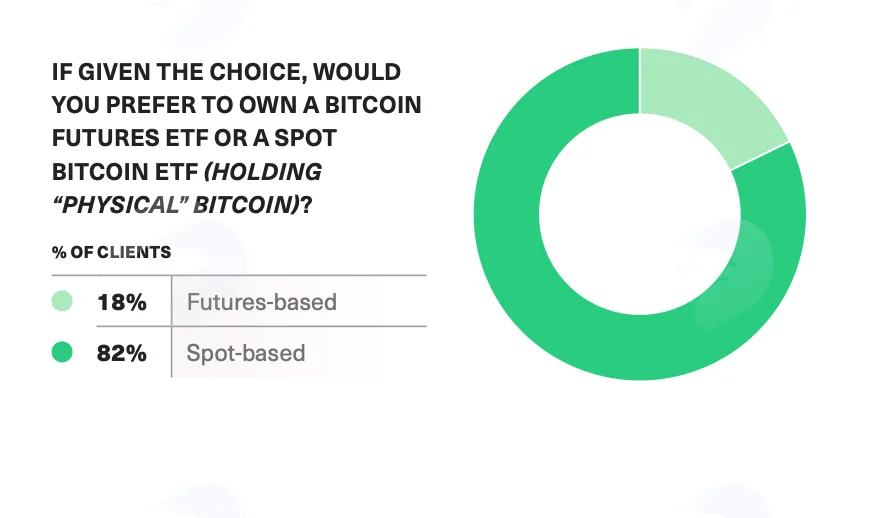Select the 18% value in the legend
878x518 pixels.
coord(122,302)
